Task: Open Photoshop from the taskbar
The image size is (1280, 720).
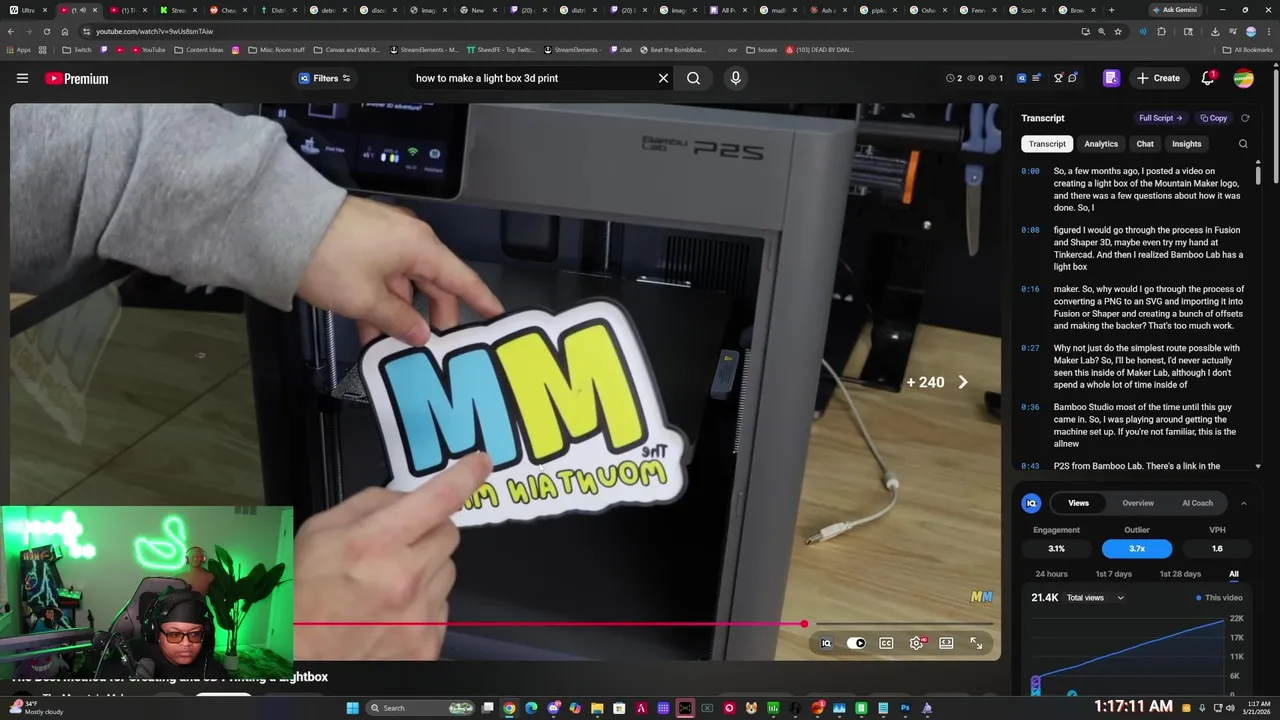Action: point(905,708)
